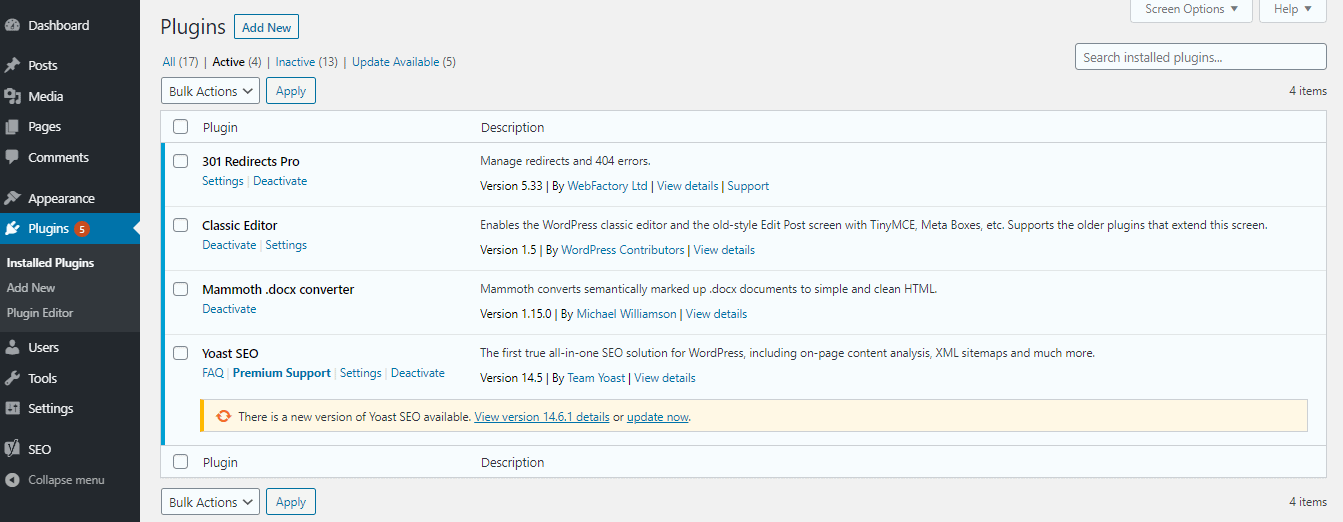Click the Dashboard gauge icon in sidebar
This screenshot has width=1343, height=522.
13,25
